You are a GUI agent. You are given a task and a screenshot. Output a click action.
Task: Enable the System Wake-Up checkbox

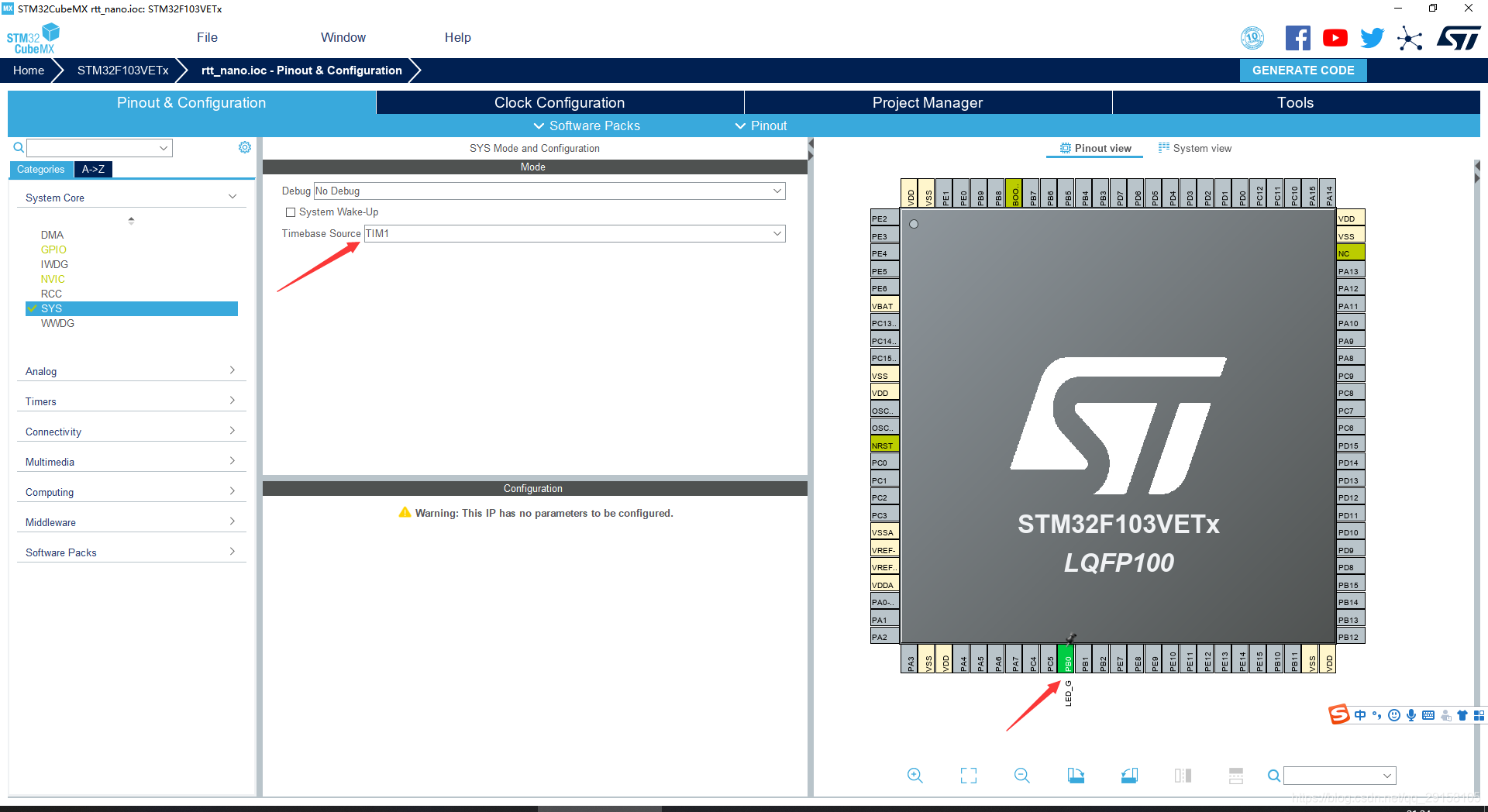pos(291,212)
